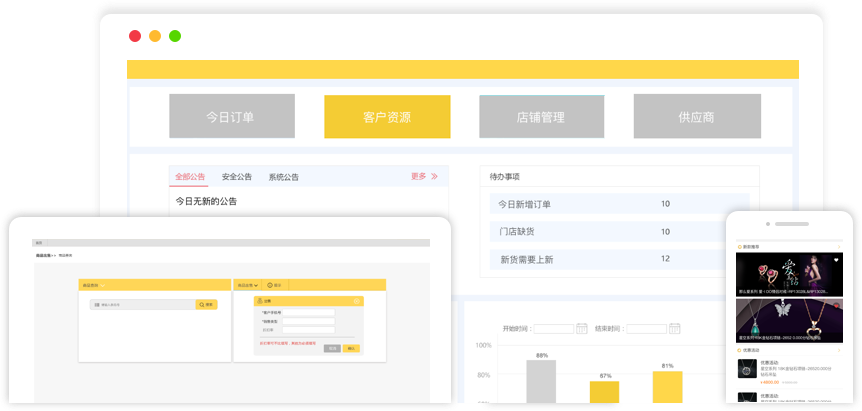Switch to the 安全公告 tab
This screenshot has height=411, width=862.
[237, 177]
